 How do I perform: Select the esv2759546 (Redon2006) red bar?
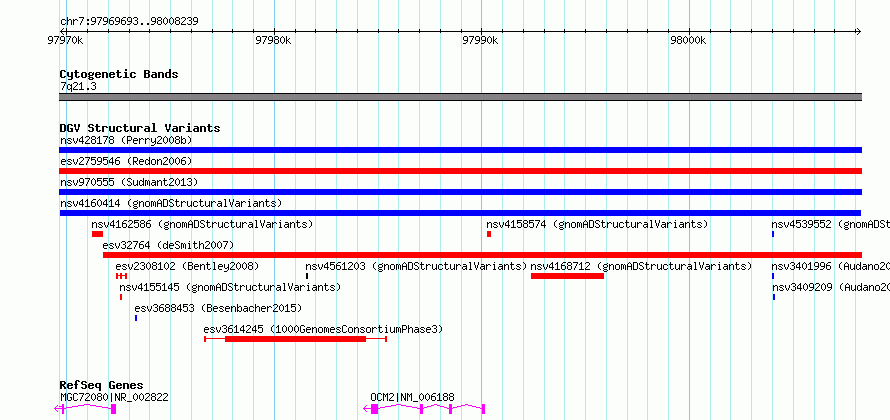click(460, 171)
